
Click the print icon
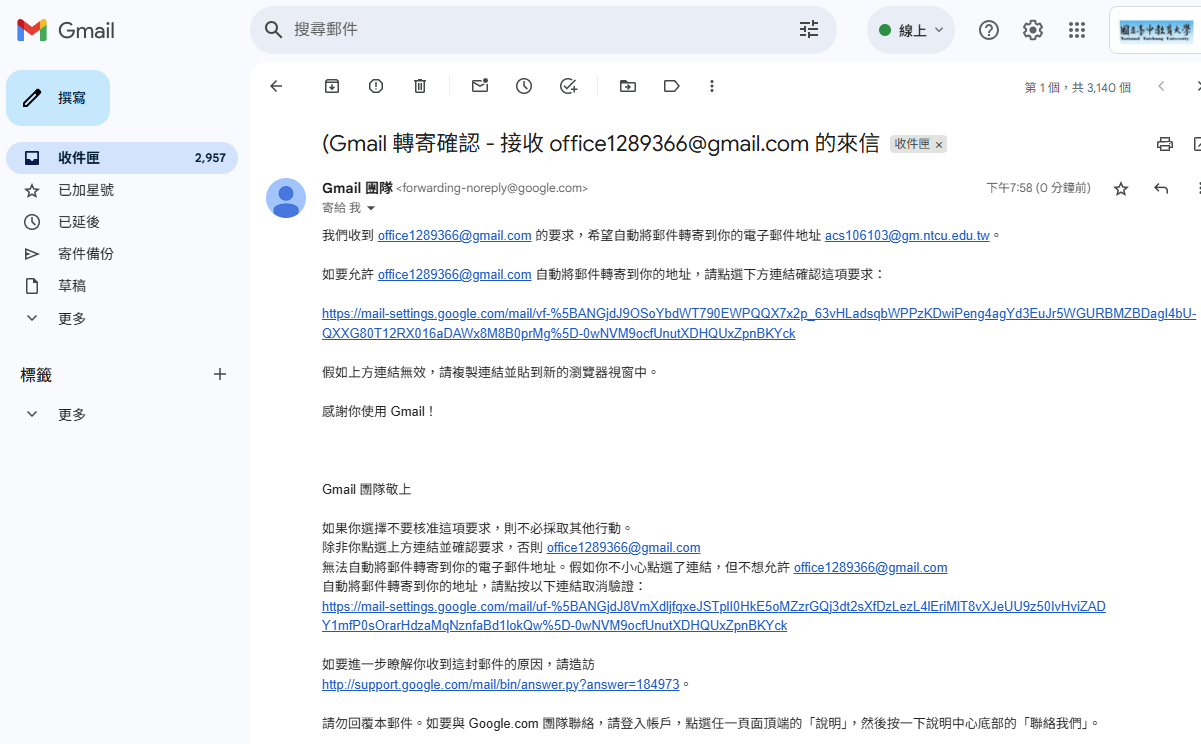(1164, 144)
